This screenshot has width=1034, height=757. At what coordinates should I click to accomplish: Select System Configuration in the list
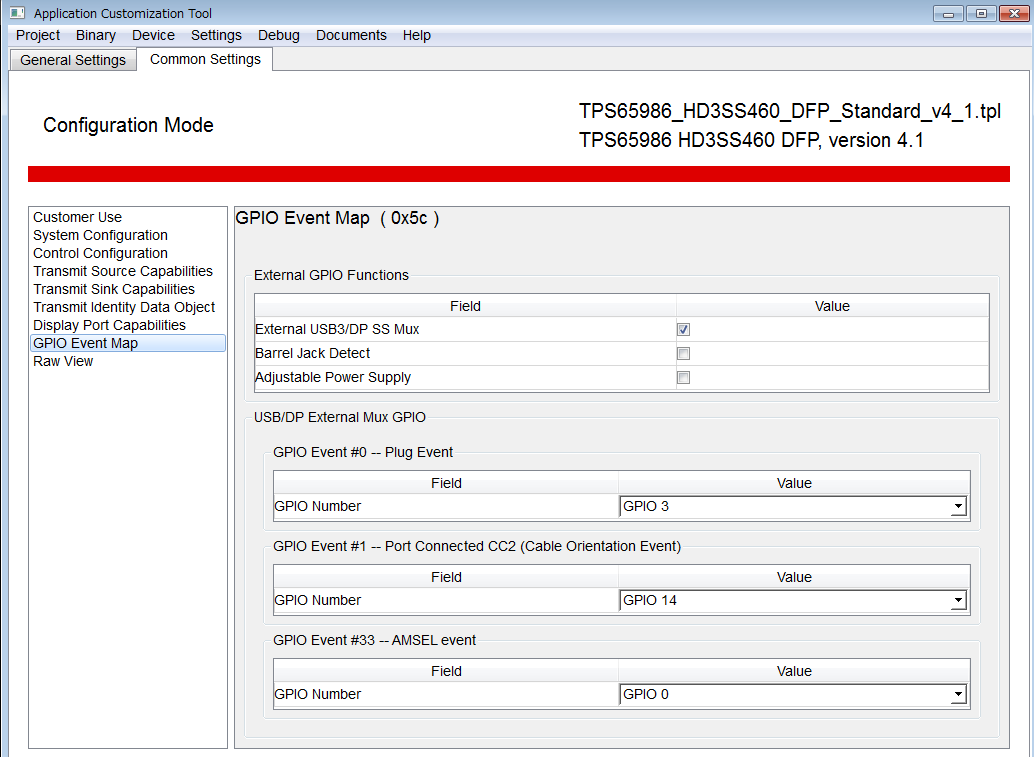100,235
